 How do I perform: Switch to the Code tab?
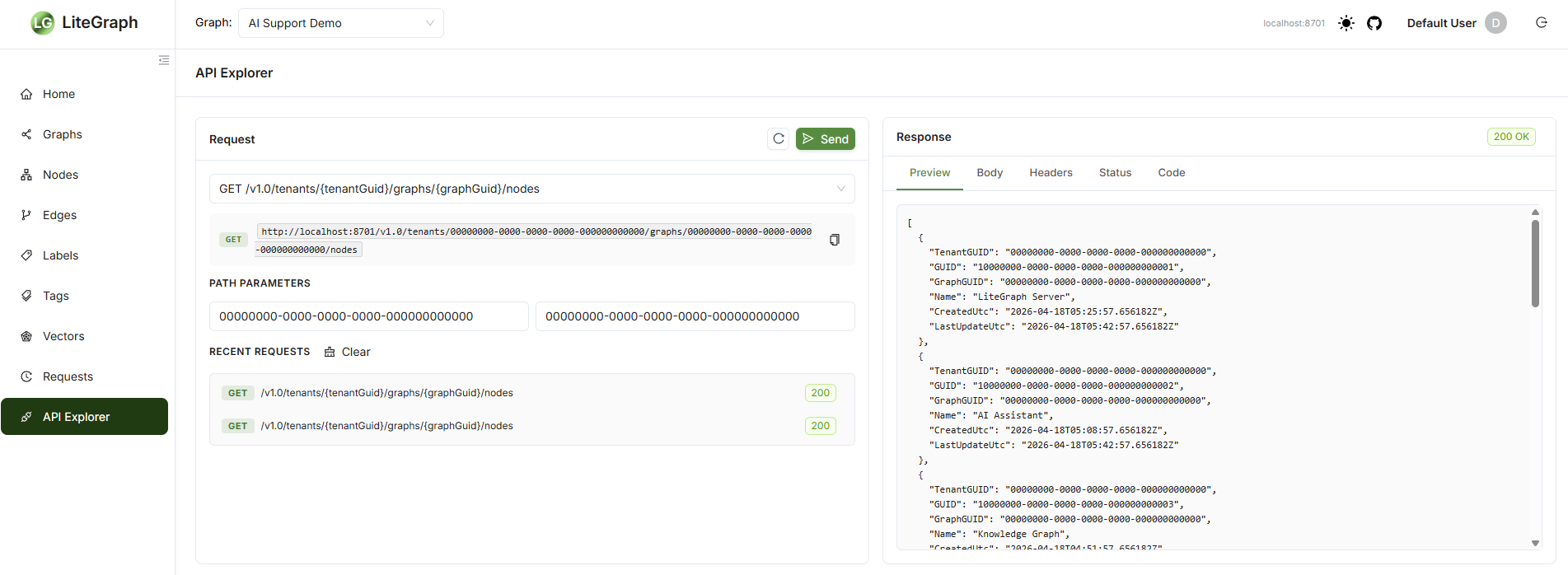(1171, 173)
